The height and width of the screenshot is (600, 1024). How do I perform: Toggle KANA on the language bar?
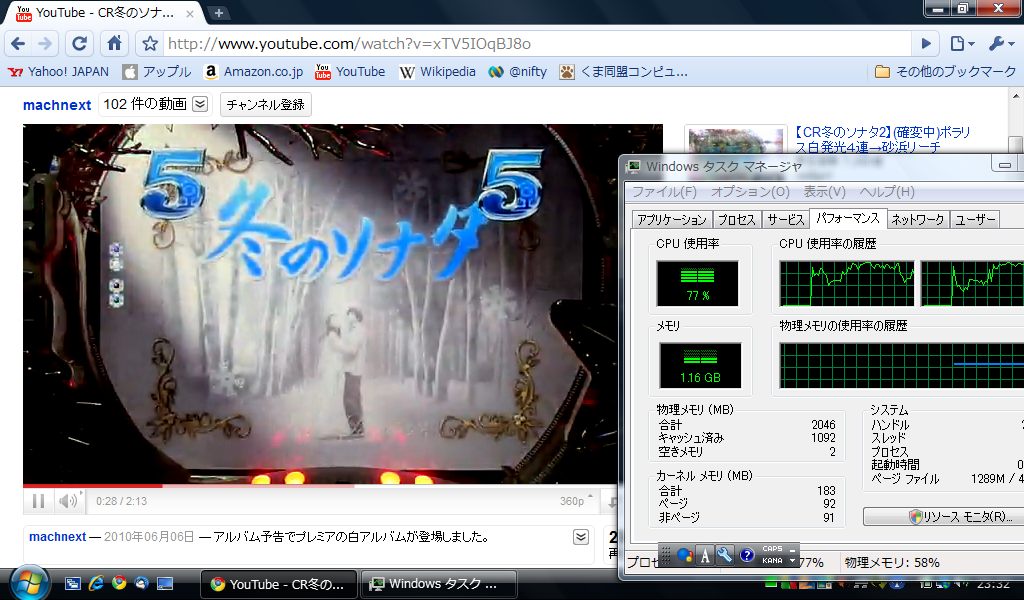(773, 560)
